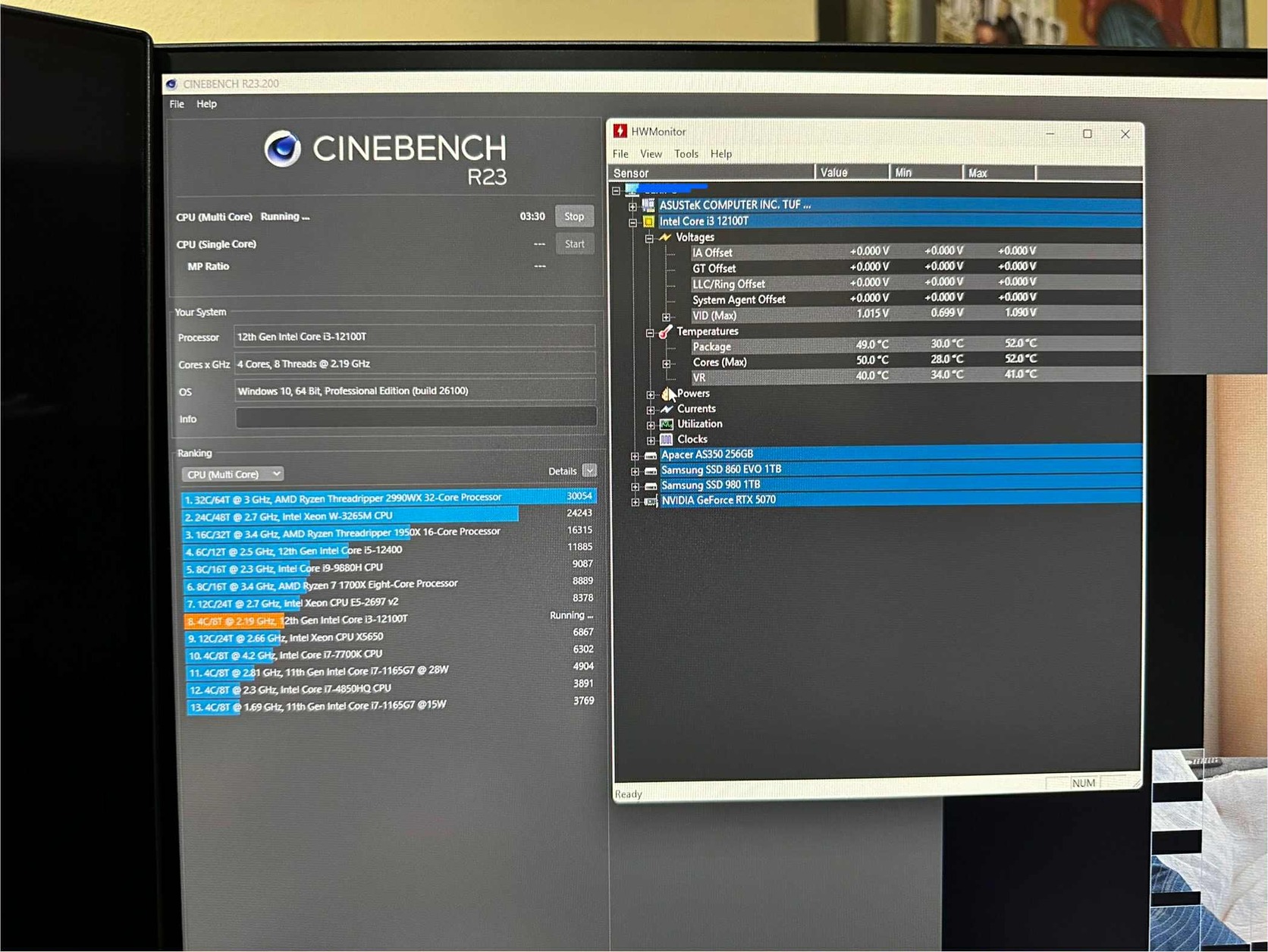This screenshot has height=952, width=1268.
Task: Open the CPU (Multi Core) ranking dropdown
Action: (232, 474)
